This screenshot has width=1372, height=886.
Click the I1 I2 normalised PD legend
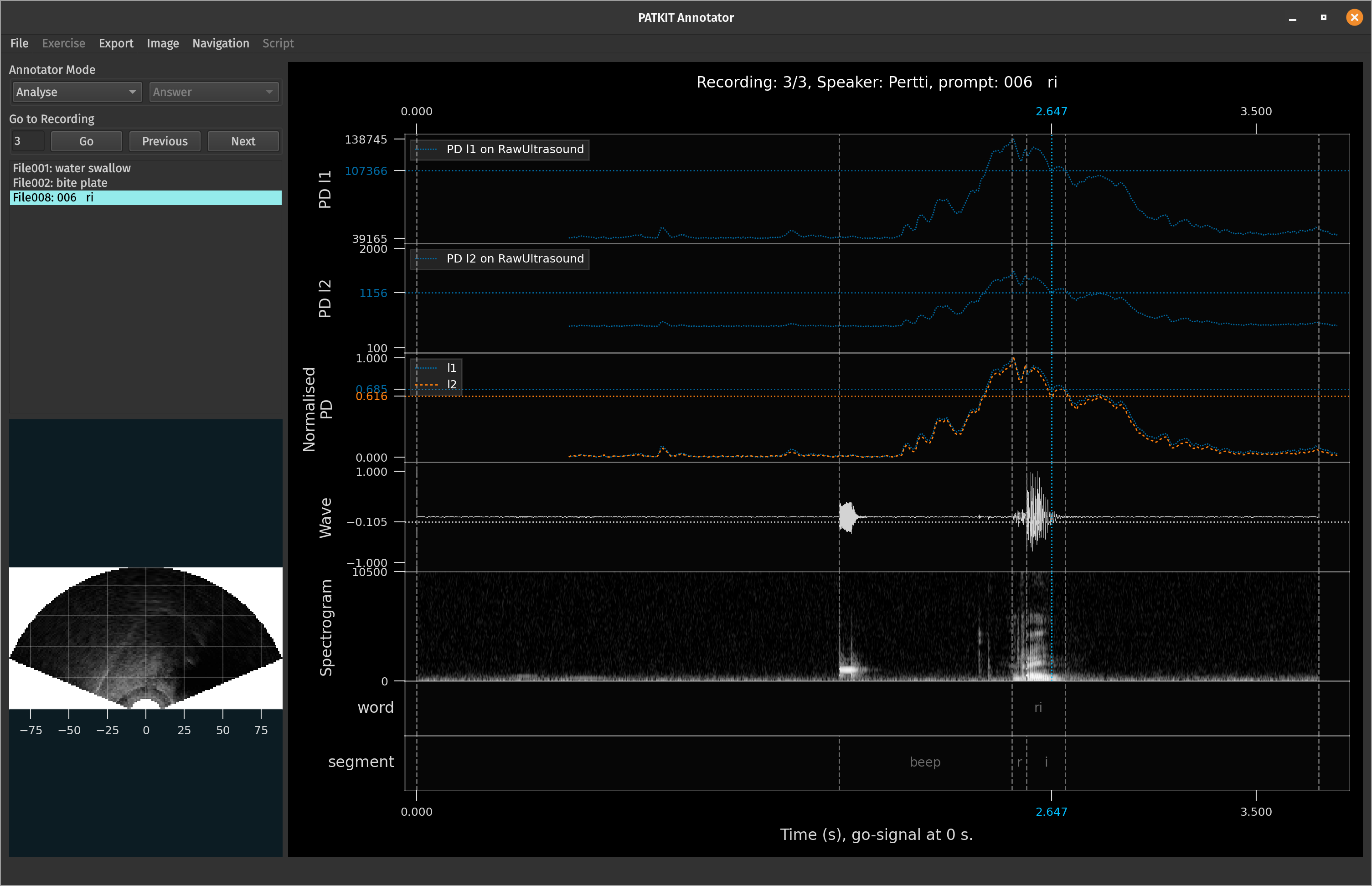pyautogui.click(x=436, y=376)
